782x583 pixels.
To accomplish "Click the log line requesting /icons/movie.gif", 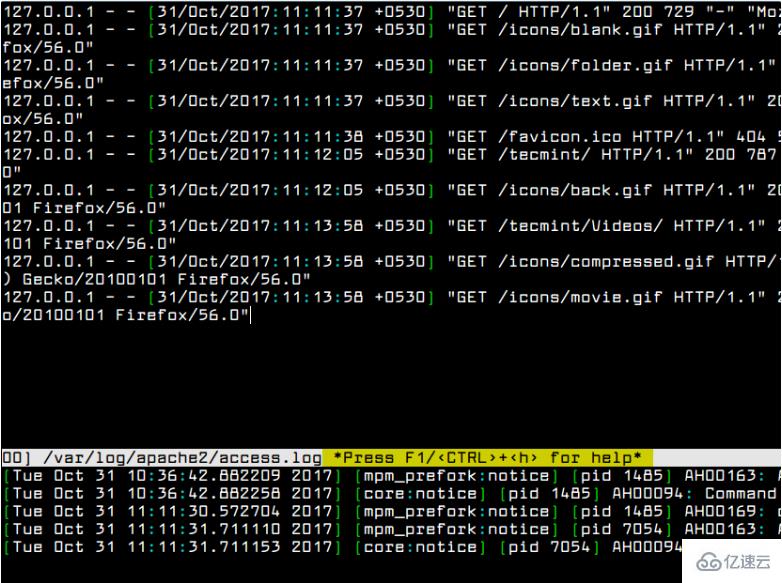I will 391,297.
